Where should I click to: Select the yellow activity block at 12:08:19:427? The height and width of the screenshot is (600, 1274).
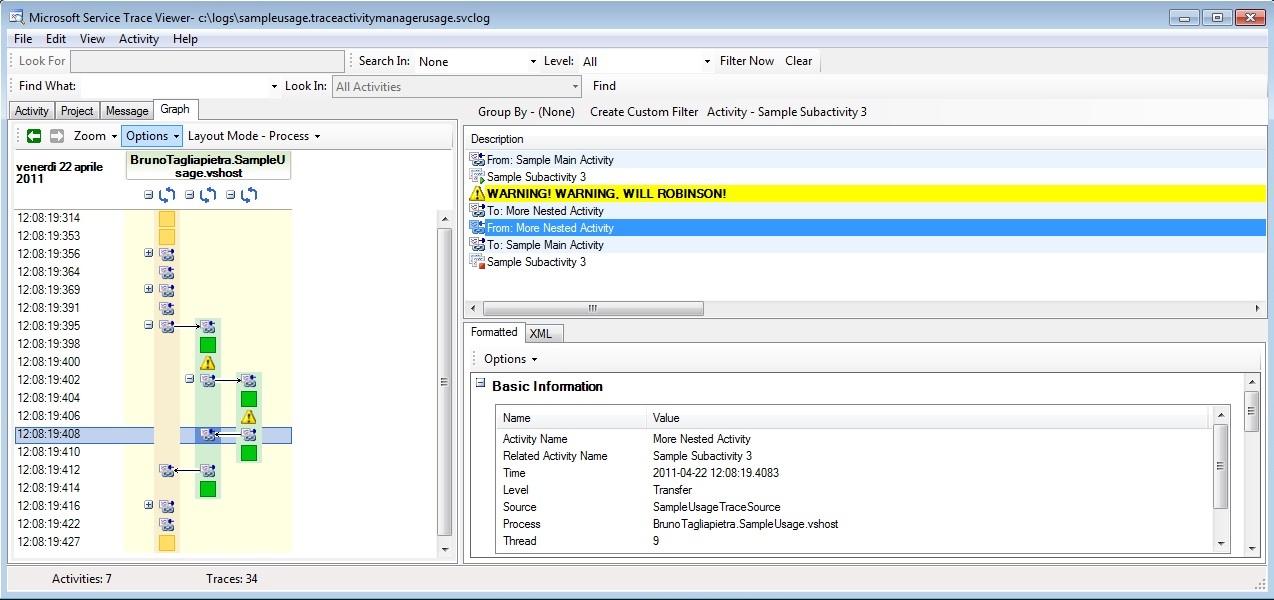[167, 543]
